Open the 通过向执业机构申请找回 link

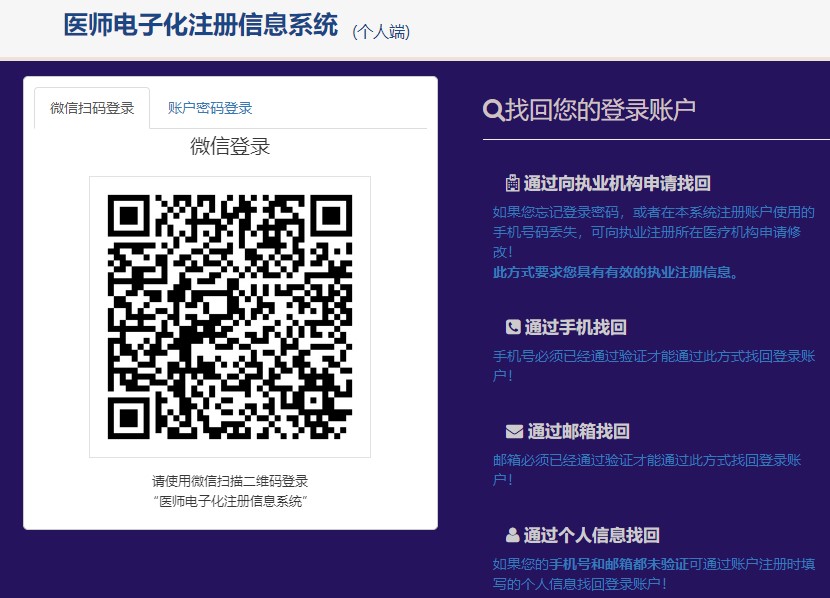617,183
